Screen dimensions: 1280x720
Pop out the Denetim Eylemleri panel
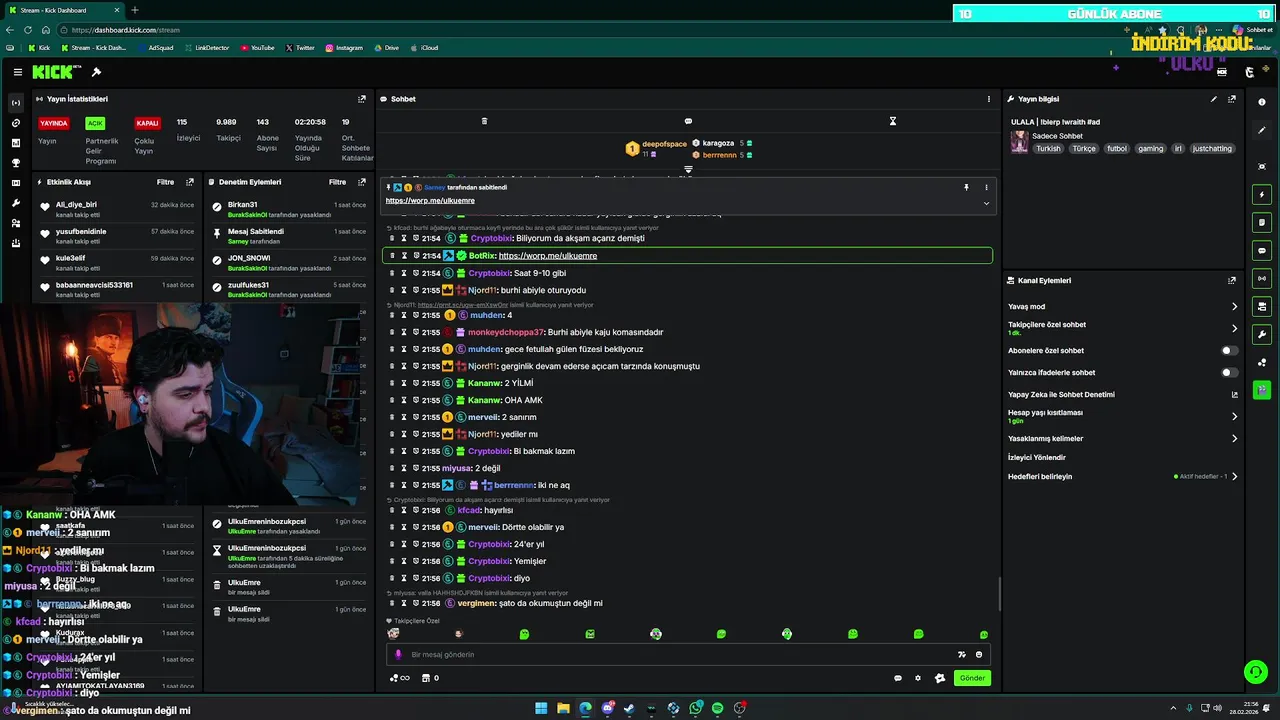coord(362,182)
